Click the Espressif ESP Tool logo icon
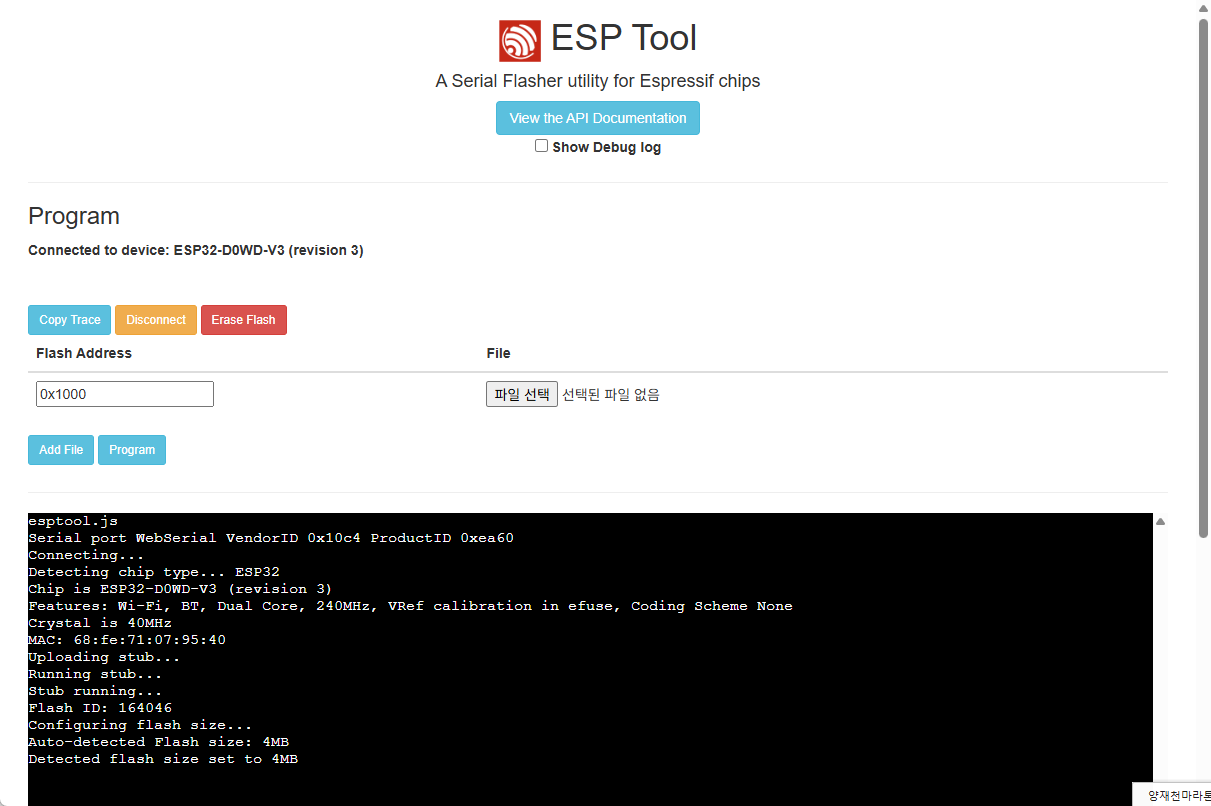The height and width of the screenshot is (806, 1211). (520, 41)
